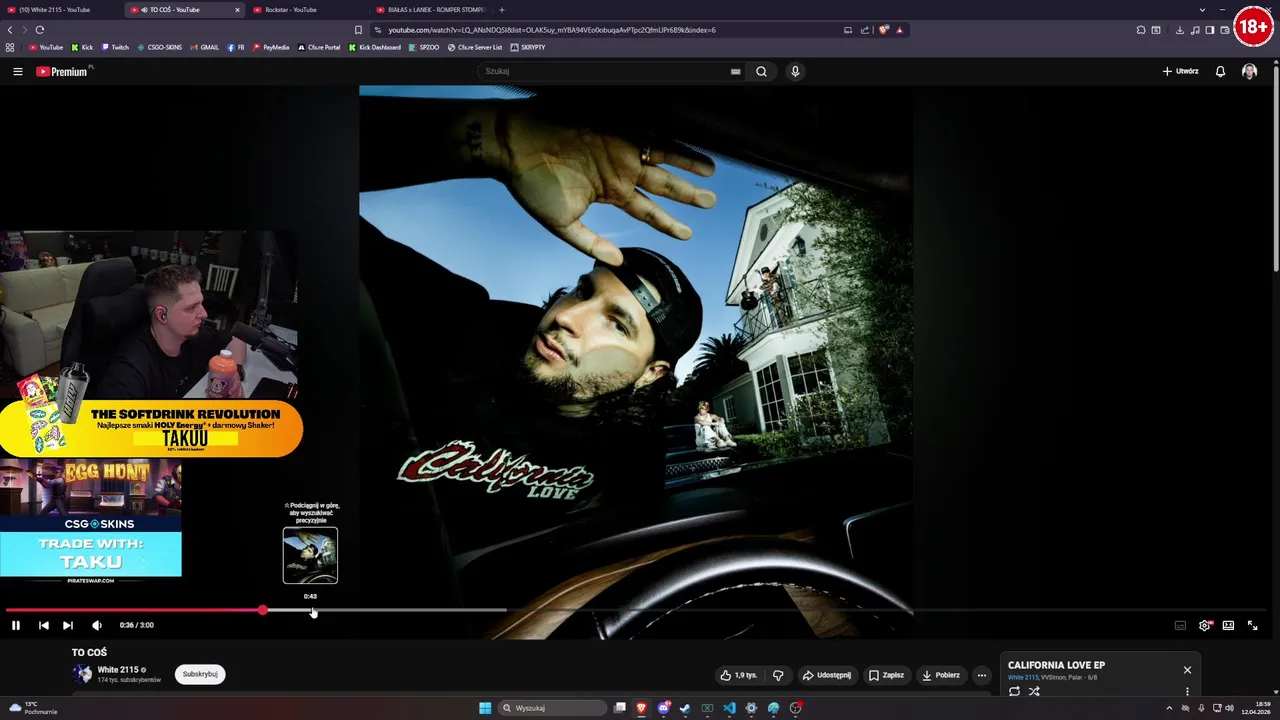The image size is (1280, 720).
Task: Save video with Zapisz button
Action: tap(885, 675)
